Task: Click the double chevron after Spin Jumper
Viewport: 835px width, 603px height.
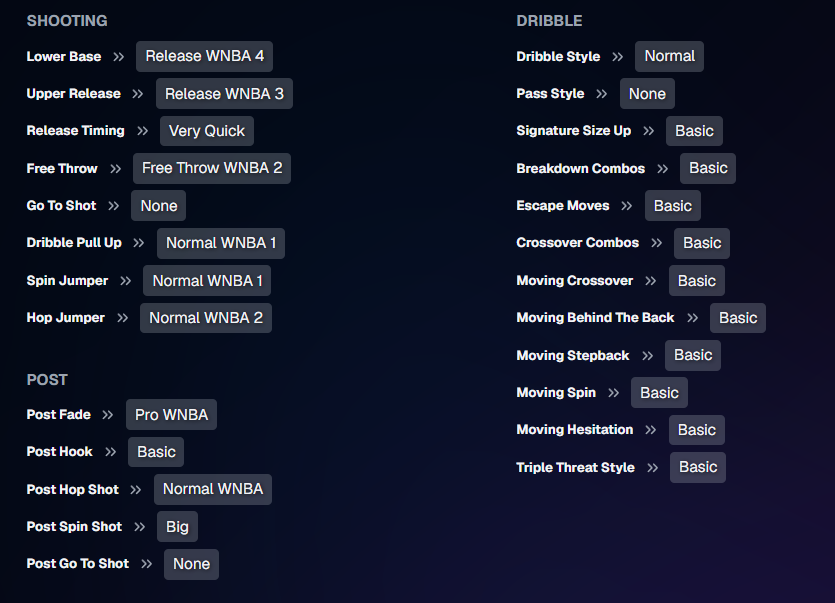Action: [126, 281]
